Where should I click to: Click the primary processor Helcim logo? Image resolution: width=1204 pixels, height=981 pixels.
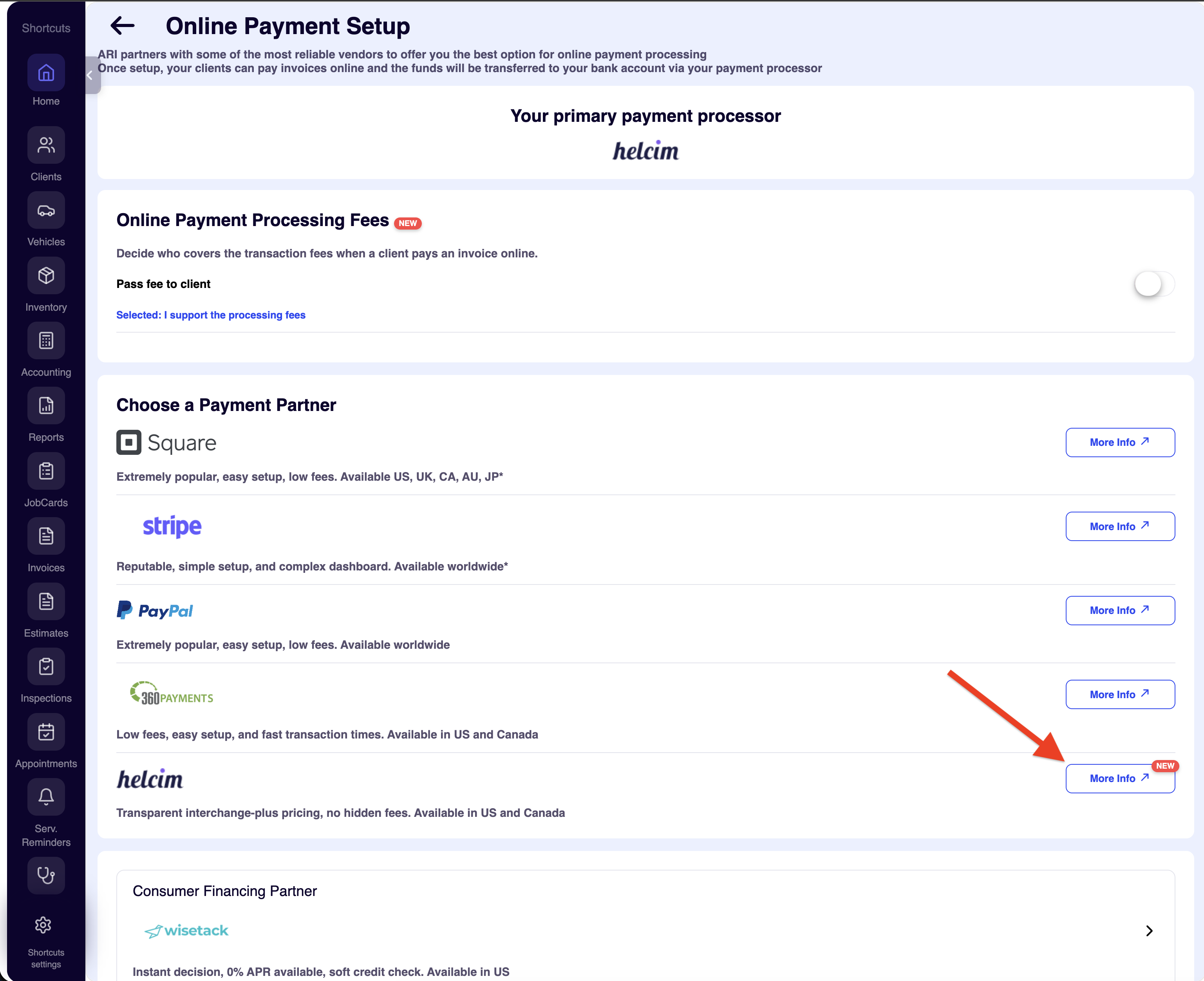click(x=646, y=151)
